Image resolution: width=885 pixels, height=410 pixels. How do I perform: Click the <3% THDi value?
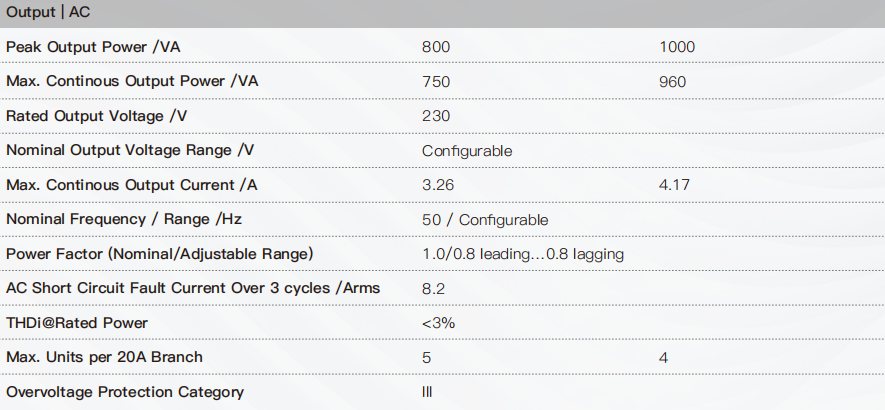438,323
